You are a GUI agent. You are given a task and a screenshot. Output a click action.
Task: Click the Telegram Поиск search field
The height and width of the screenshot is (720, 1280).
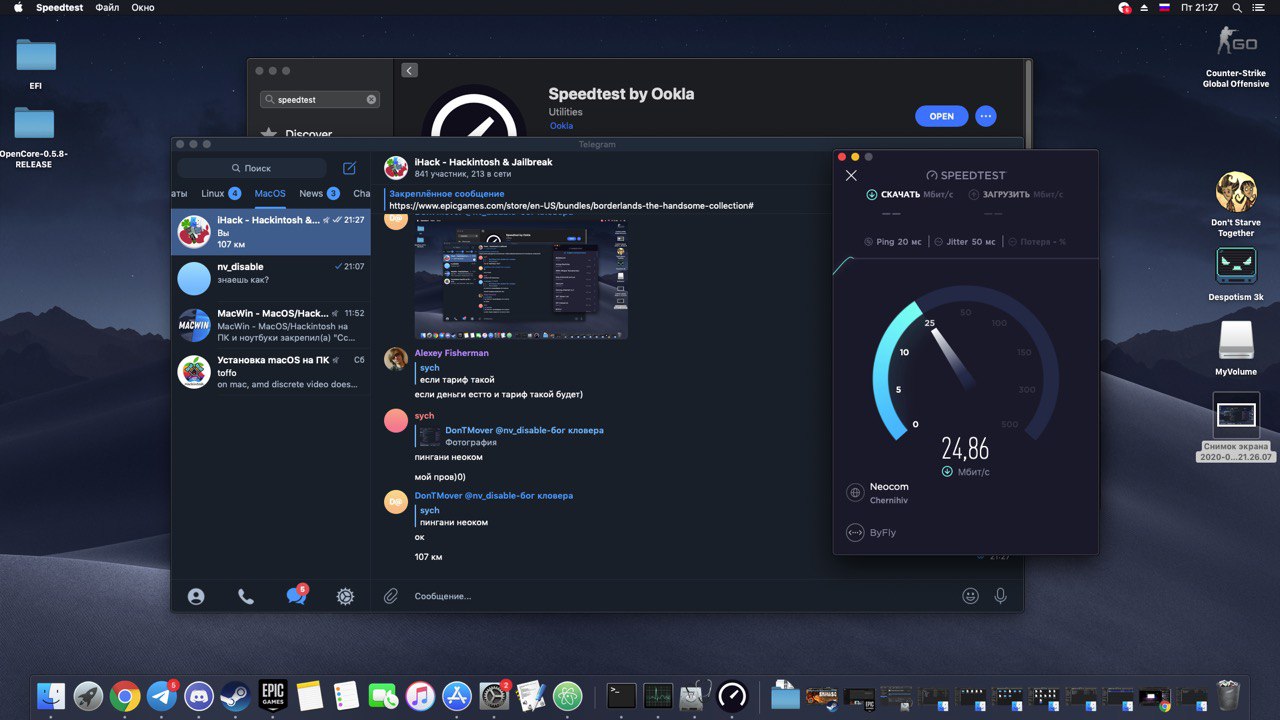tap(252, 168)
